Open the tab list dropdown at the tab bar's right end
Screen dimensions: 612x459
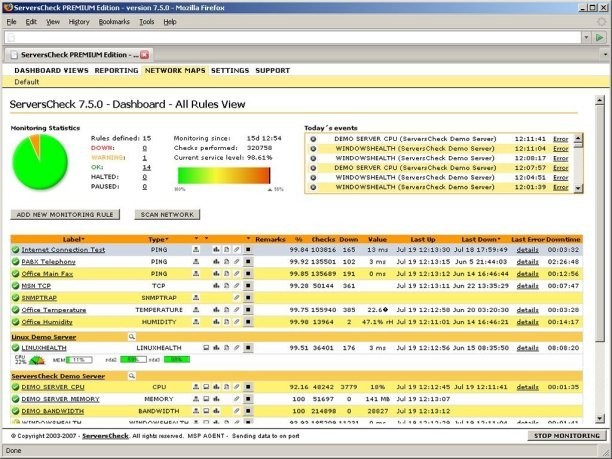pyautogui.click(x=605, y=55)
